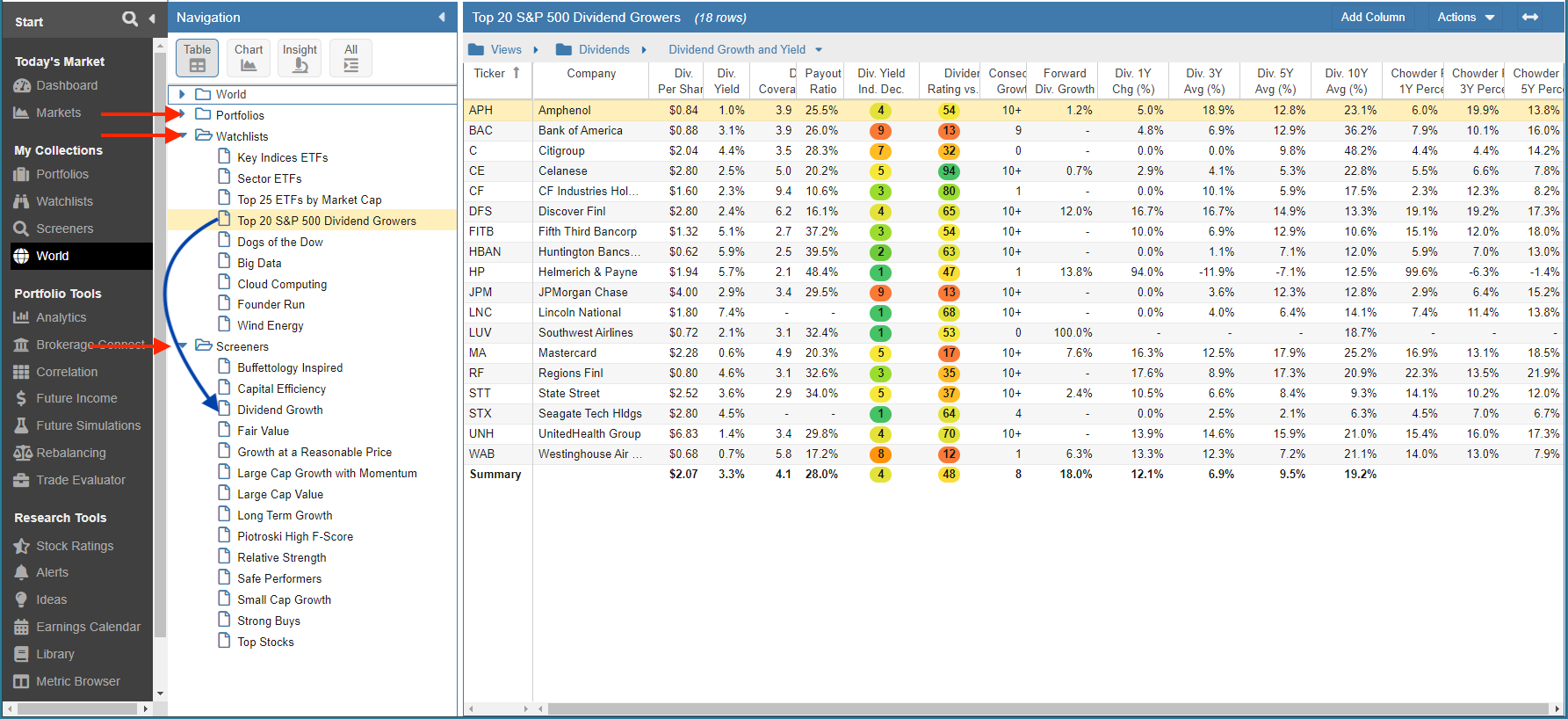Select World globe item in sidebar
This screenshot has width=1568, height=719.
pyautogui.click(x=81, y=256)
